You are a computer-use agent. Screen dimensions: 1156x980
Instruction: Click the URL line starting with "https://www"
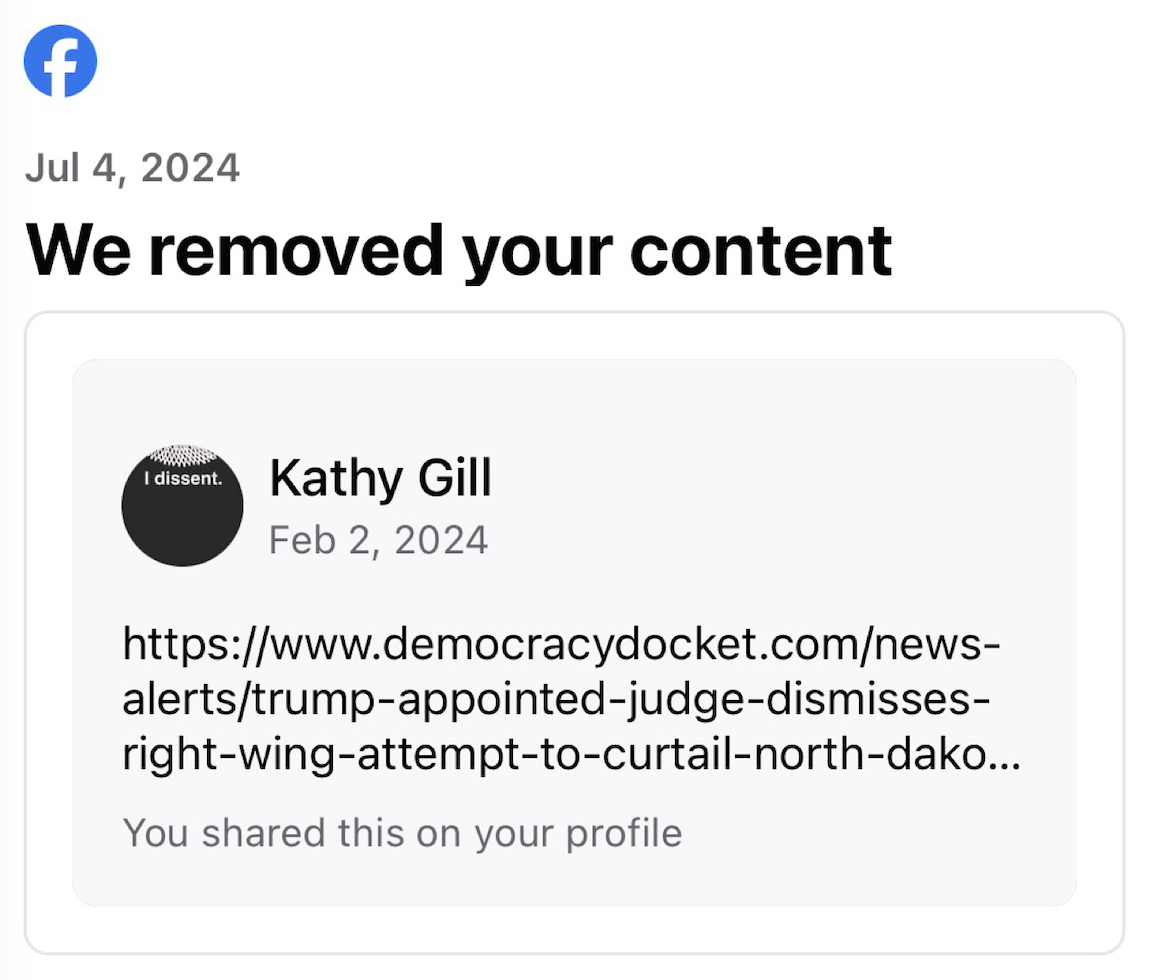point(561,645)
